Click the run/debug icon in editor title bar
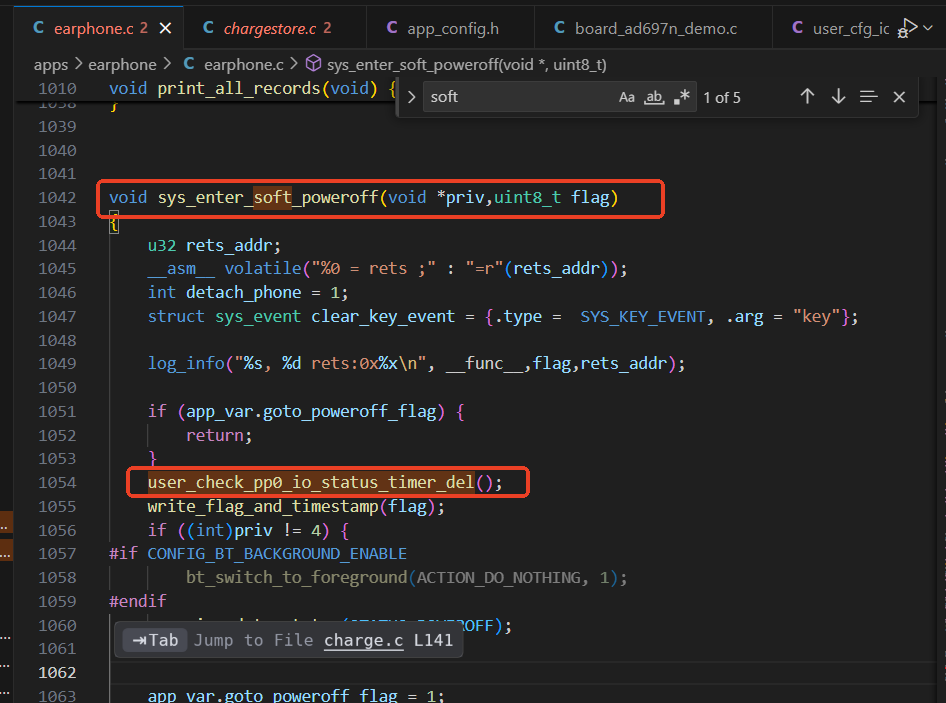This screenshot has height=703, width=946. point(907,28)
